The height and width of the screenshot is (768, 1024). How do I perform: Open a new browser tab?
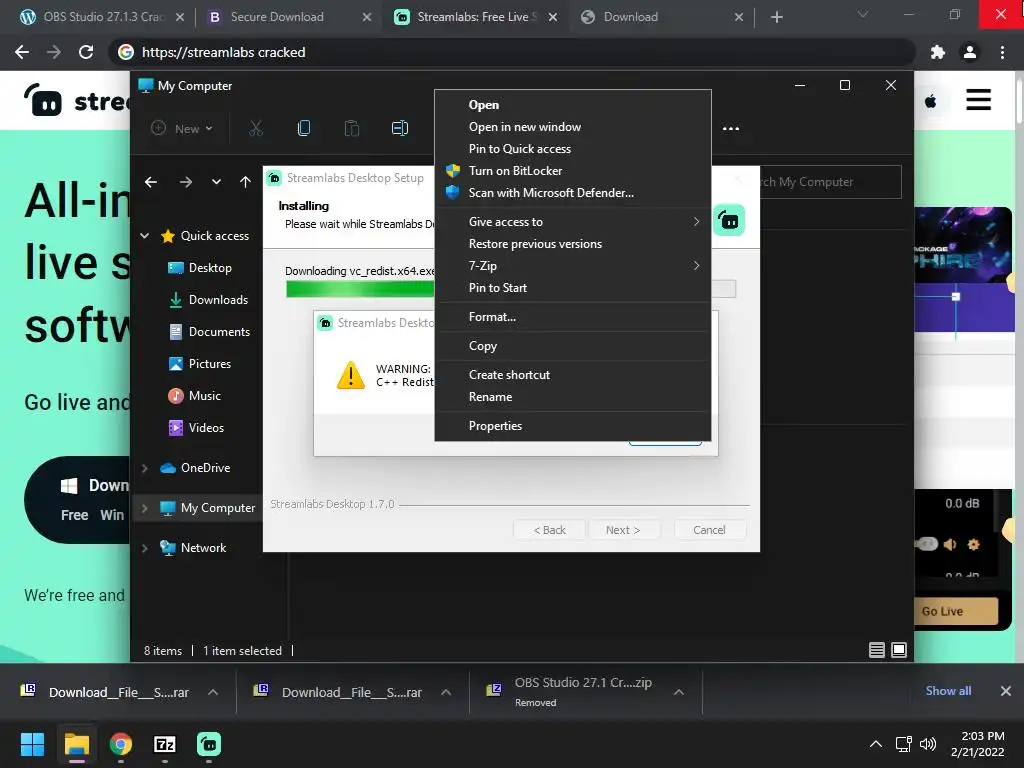coord(776,18)
